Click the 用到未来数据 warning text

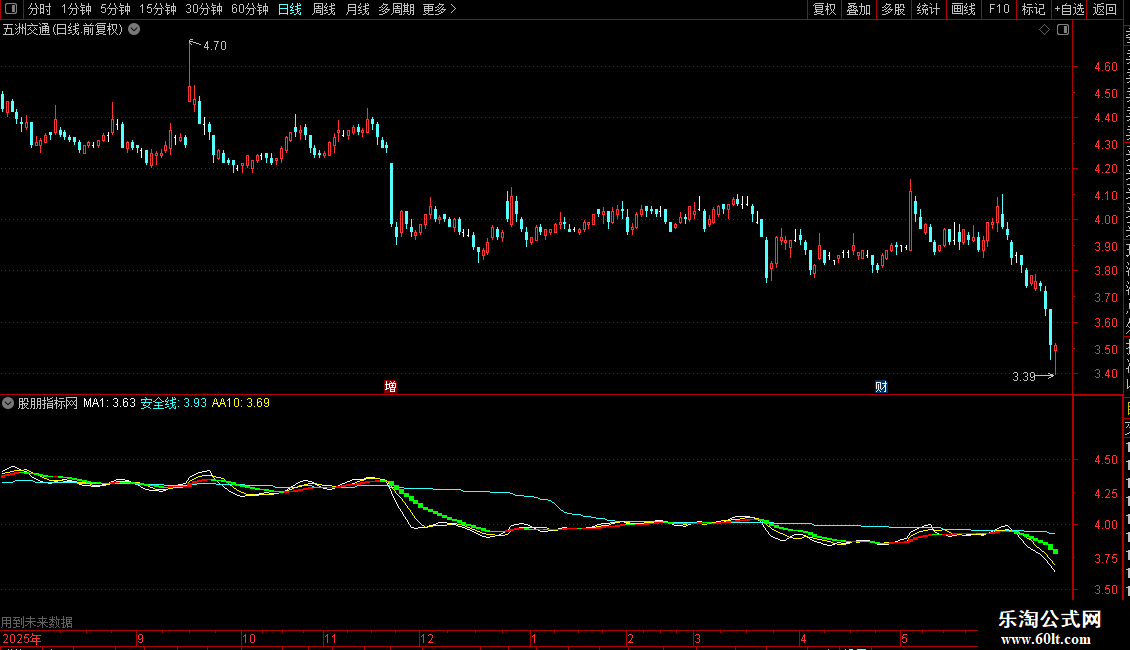pyautogui.click(x=37, y=622)
